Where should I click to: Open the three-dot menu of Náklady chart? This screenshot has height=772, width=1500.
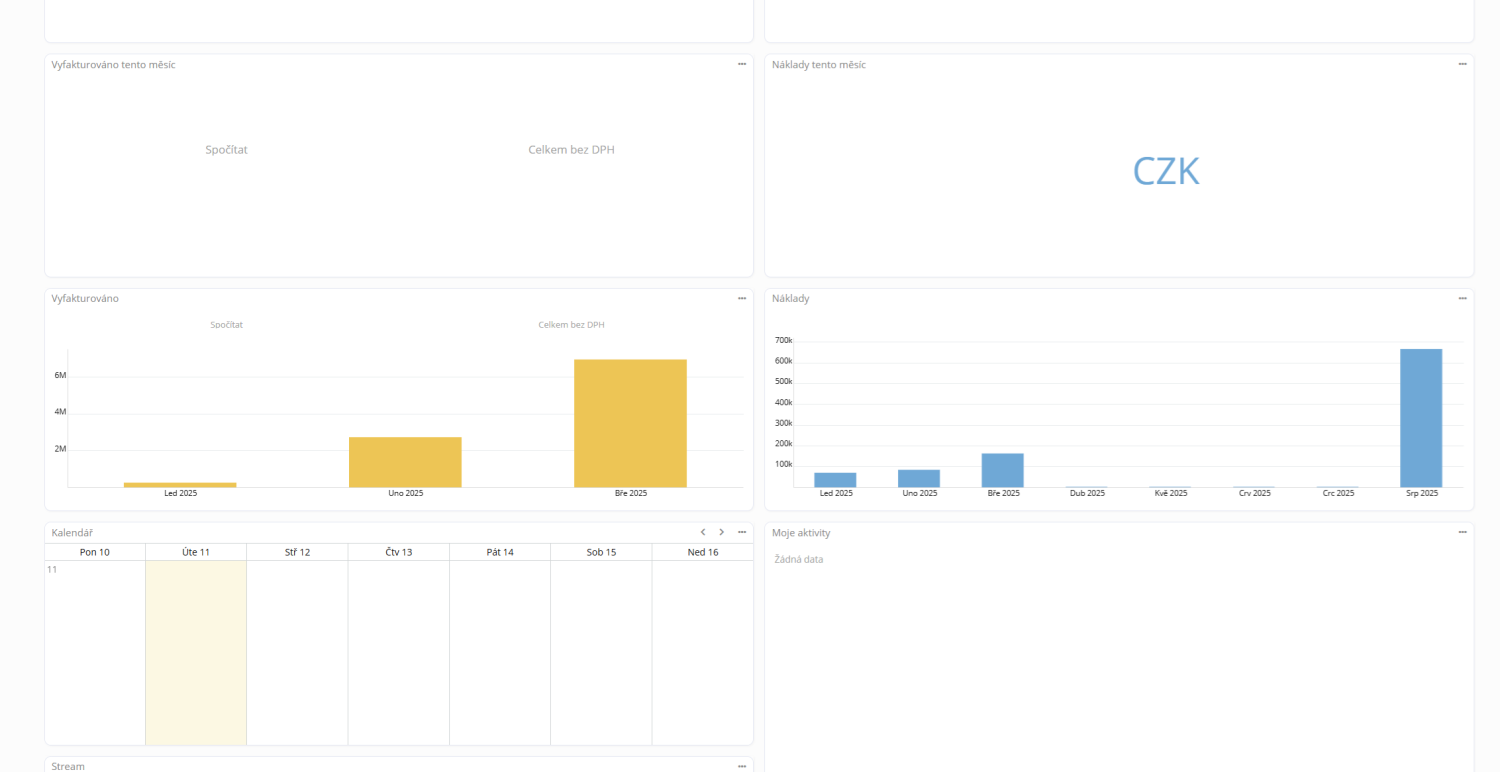pos(1462,298)
